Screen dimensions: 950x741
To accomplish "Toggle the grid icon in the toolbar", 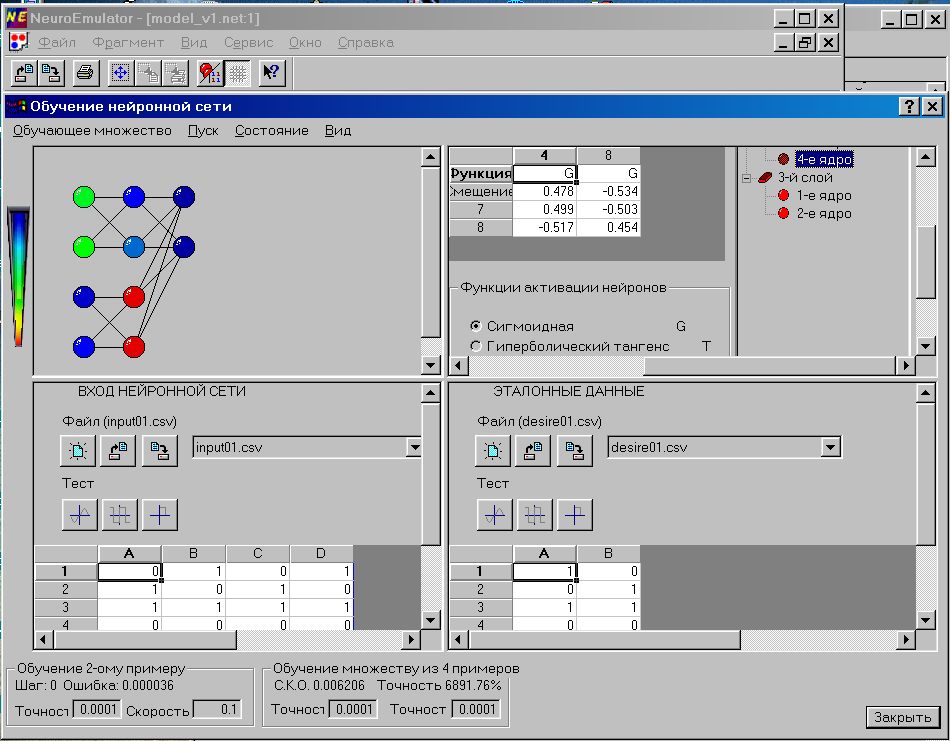I will [238, 72].
